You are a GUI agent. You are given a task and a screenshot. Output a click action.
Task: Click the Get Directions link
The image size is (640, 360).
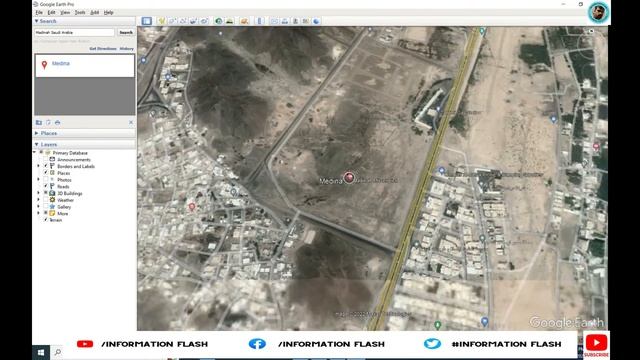103,49
